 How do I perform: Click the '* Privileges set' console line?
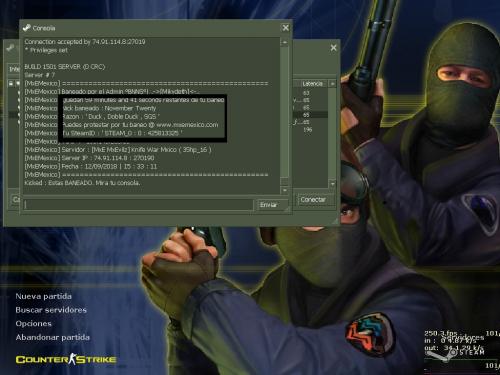(x=46, y=50)
